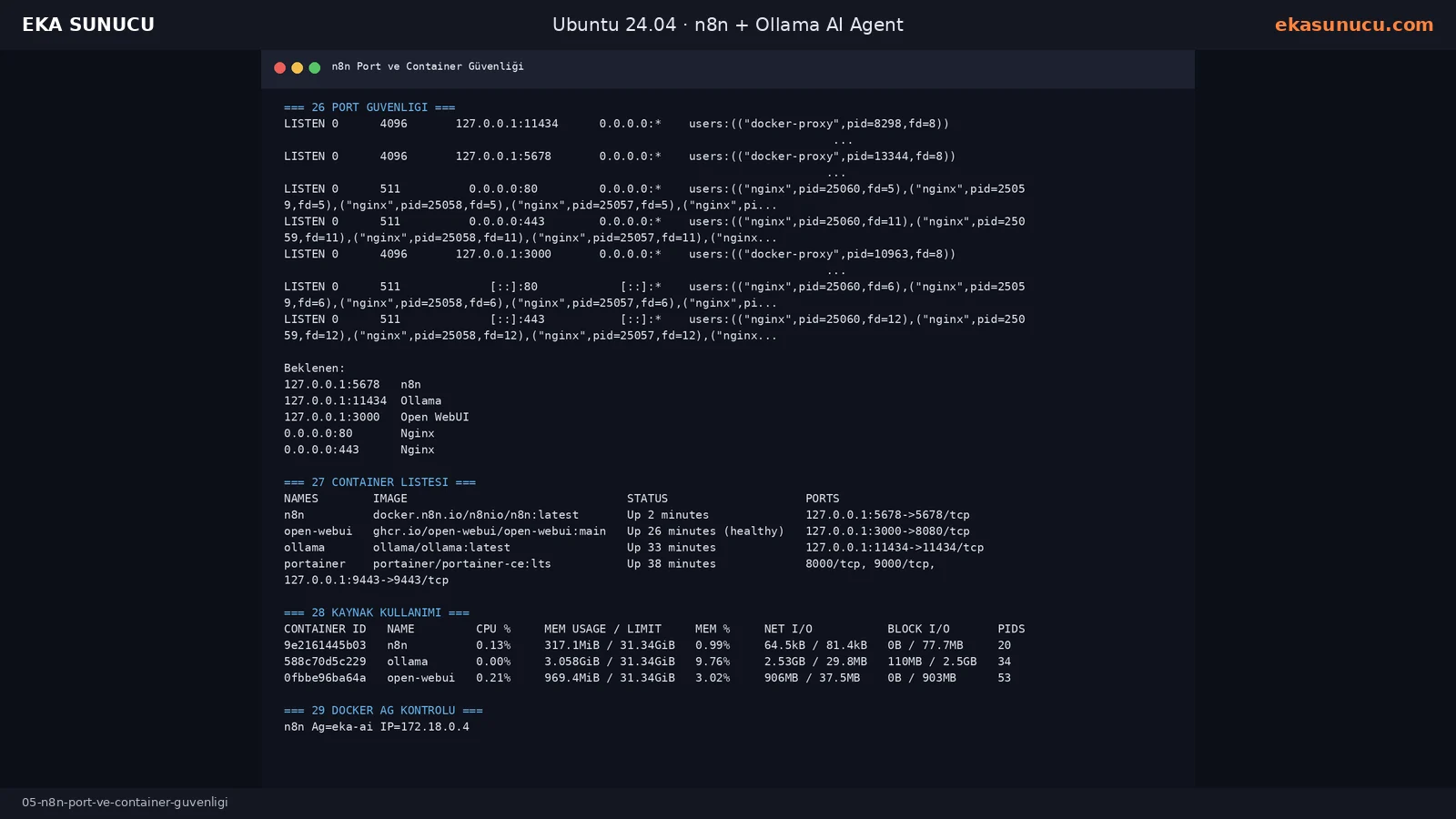This screenshot has height=819, width=1456.
Task: Click the docker-proxy pid=13344 users entry
Action: [823, 157]
